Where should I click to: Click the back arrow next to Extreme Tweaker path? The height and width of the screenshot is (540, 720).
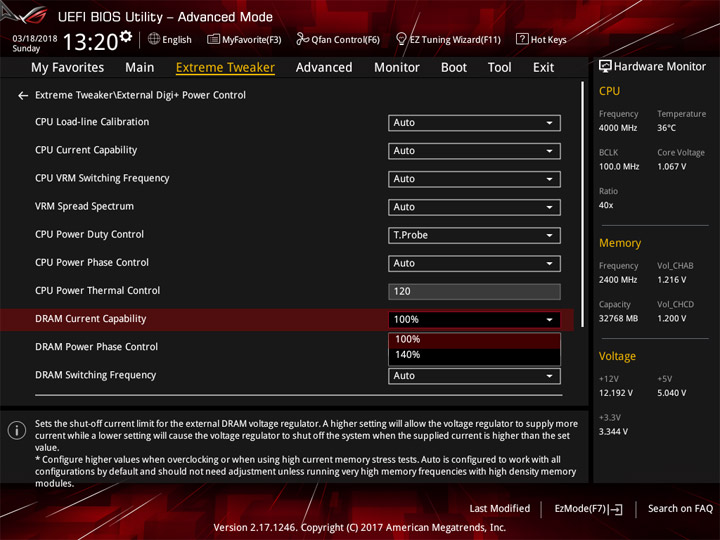click(x=22, y=96)
